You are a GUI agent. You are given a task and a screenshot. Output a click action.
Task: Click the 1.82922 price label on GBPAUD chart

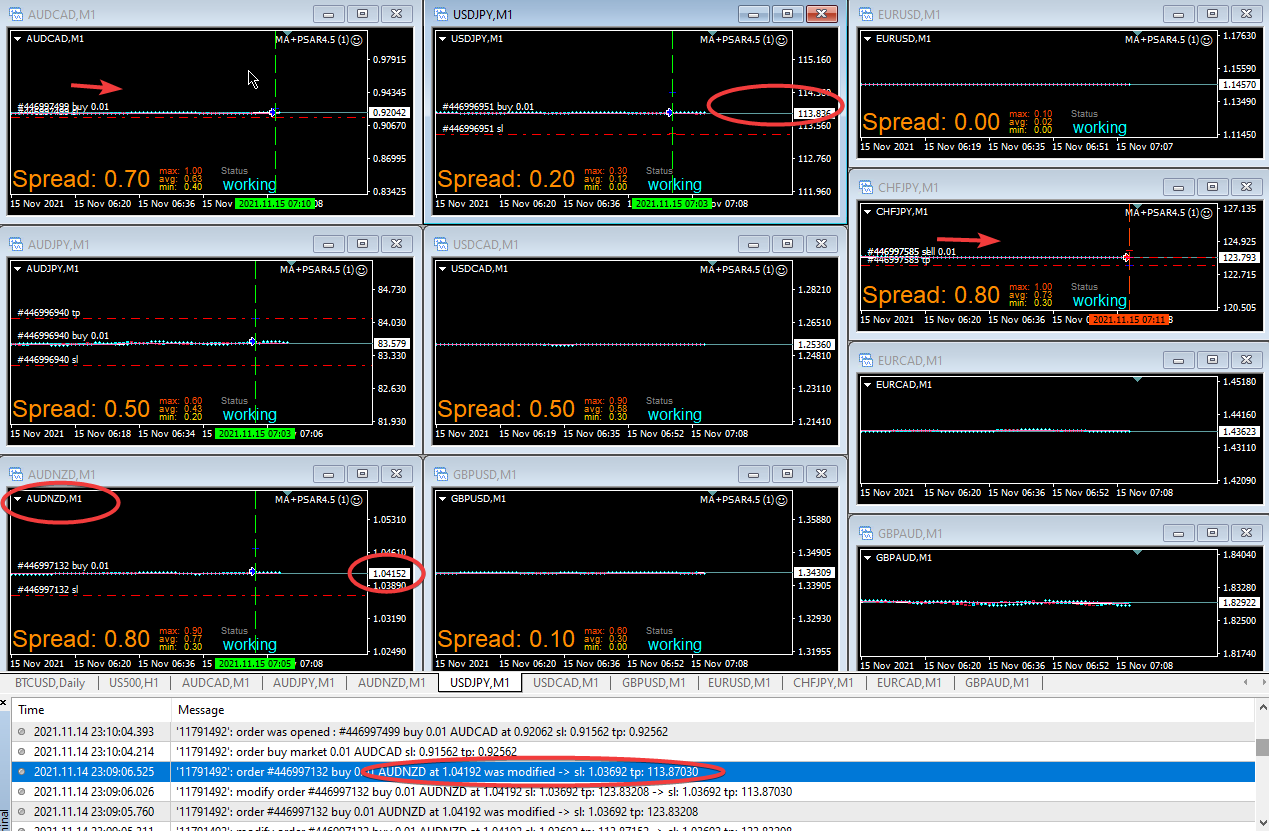point(1239,603)
